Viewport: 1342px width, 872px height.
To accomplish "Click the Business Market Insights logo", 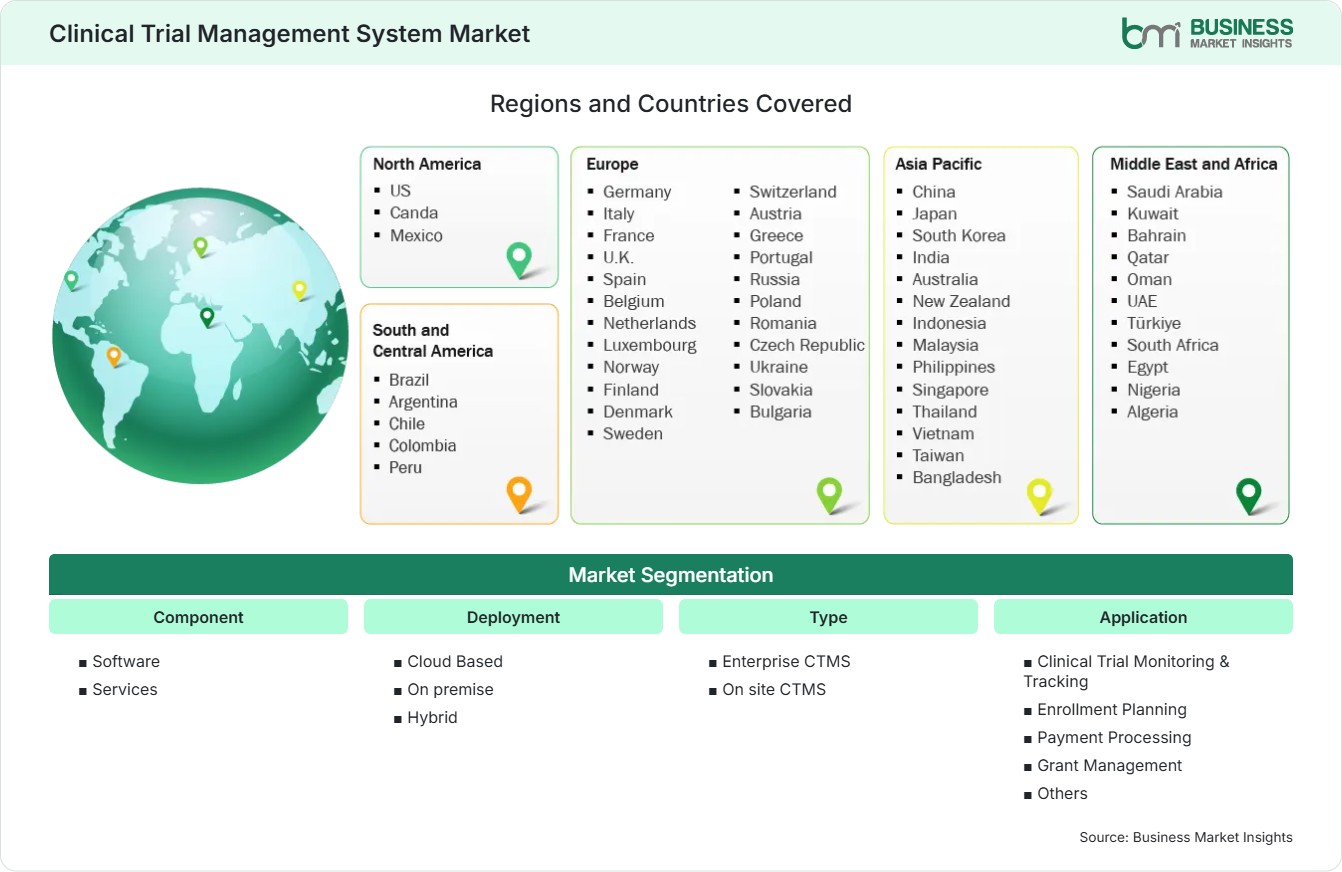I will 1207,33.
